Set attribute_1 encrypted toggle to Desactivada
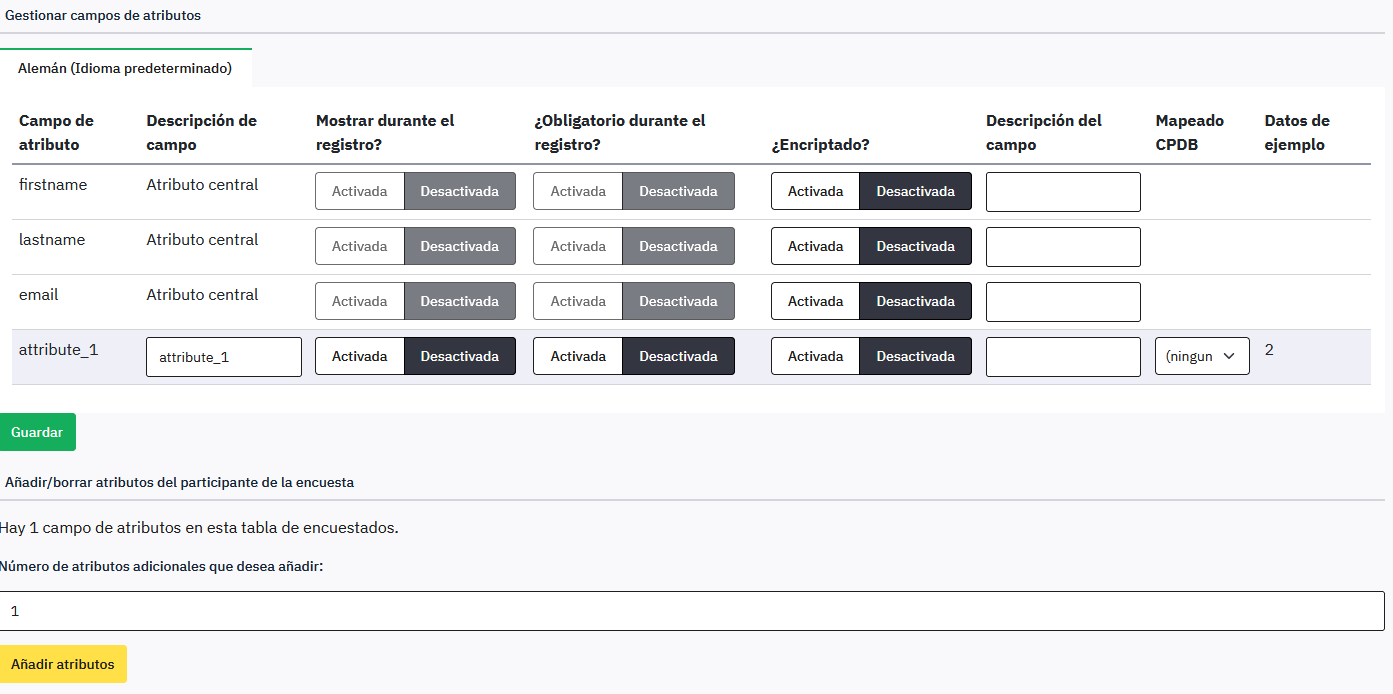This screenshot has height=694, width=1393. (x=915, y=356)
